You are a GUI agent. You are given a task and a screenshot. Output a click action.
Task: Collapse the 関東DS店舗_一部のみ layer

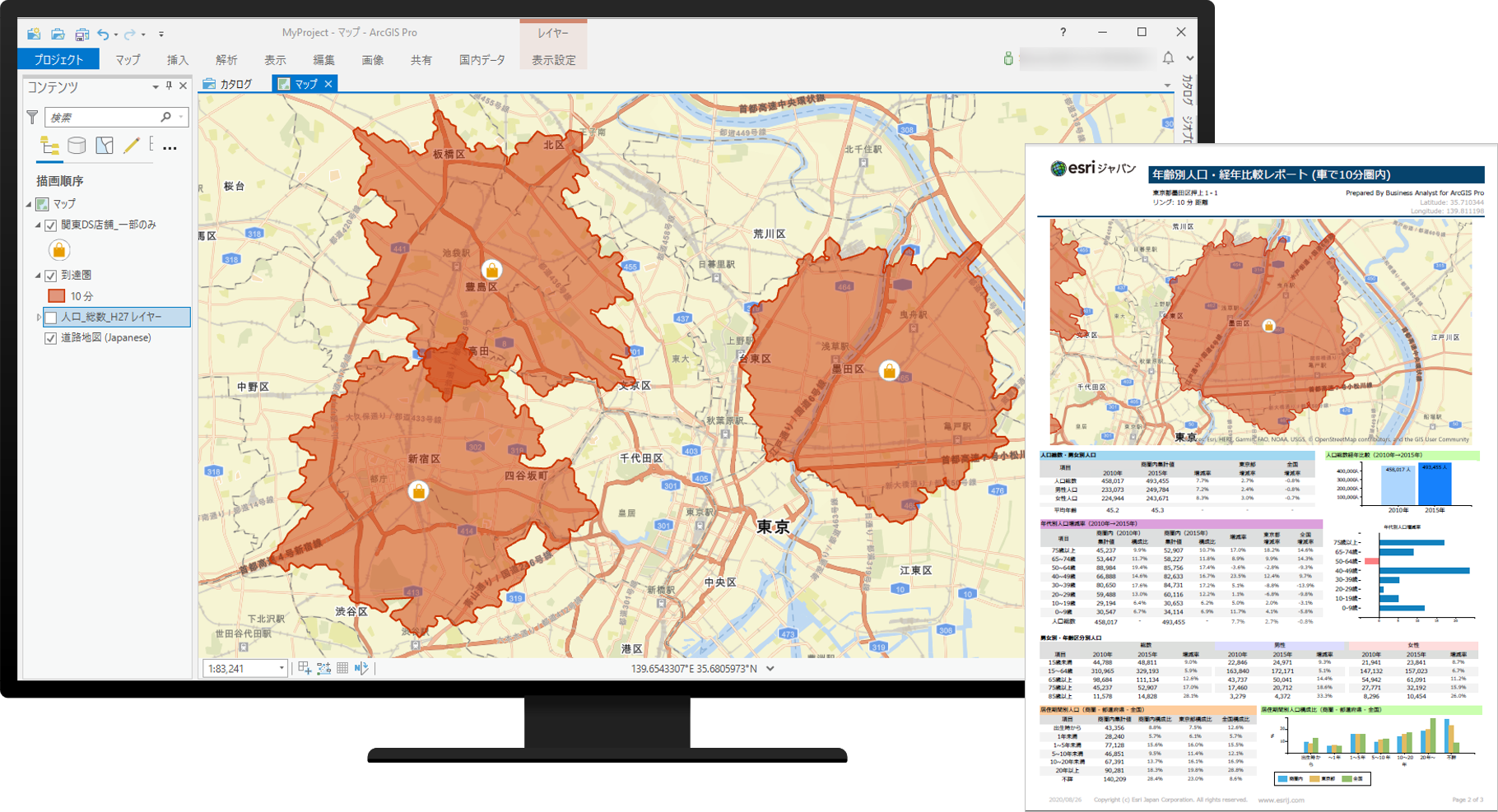(x=38, y=225)
